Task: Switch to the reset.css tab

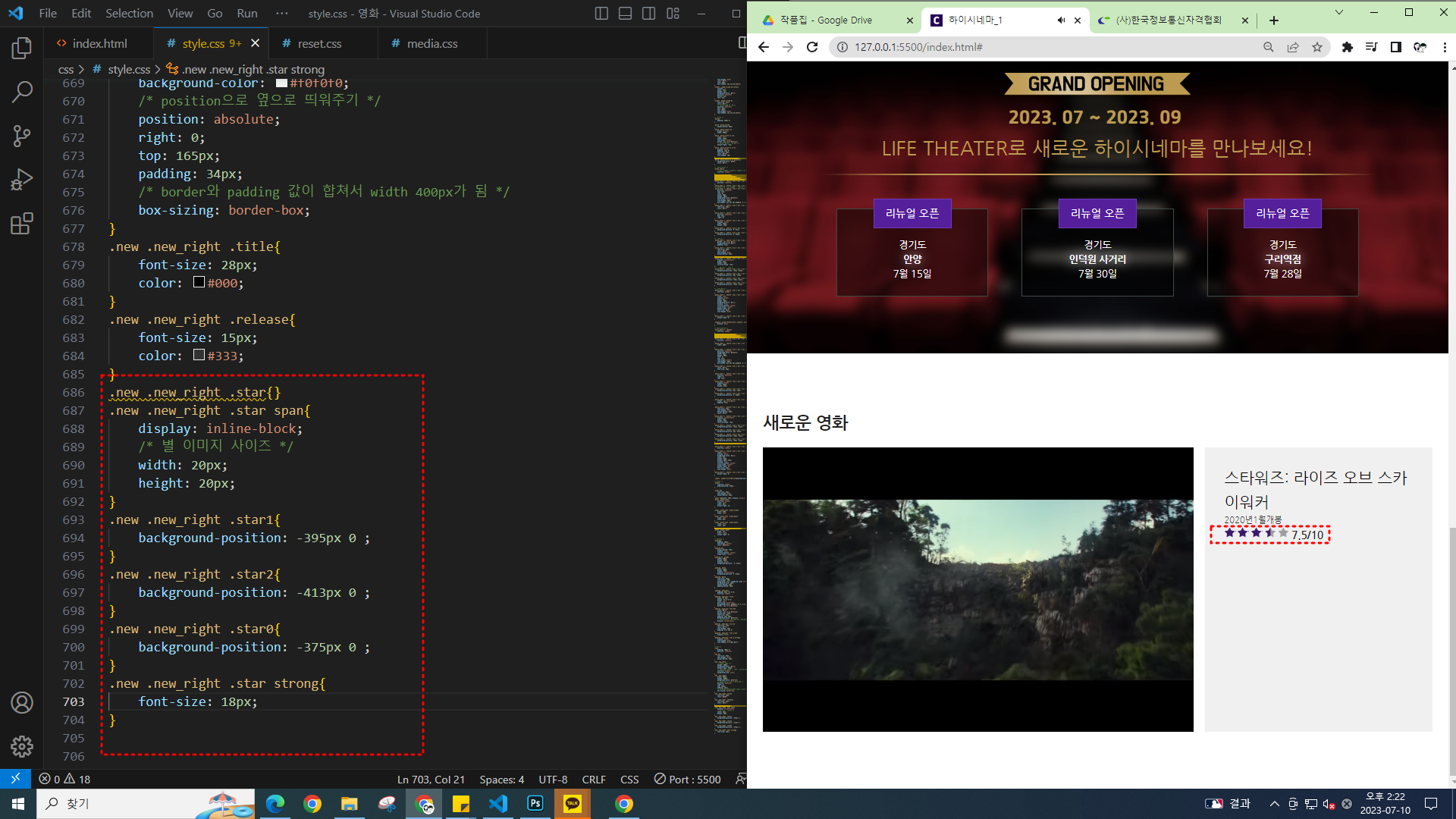Action: [319, 44]
